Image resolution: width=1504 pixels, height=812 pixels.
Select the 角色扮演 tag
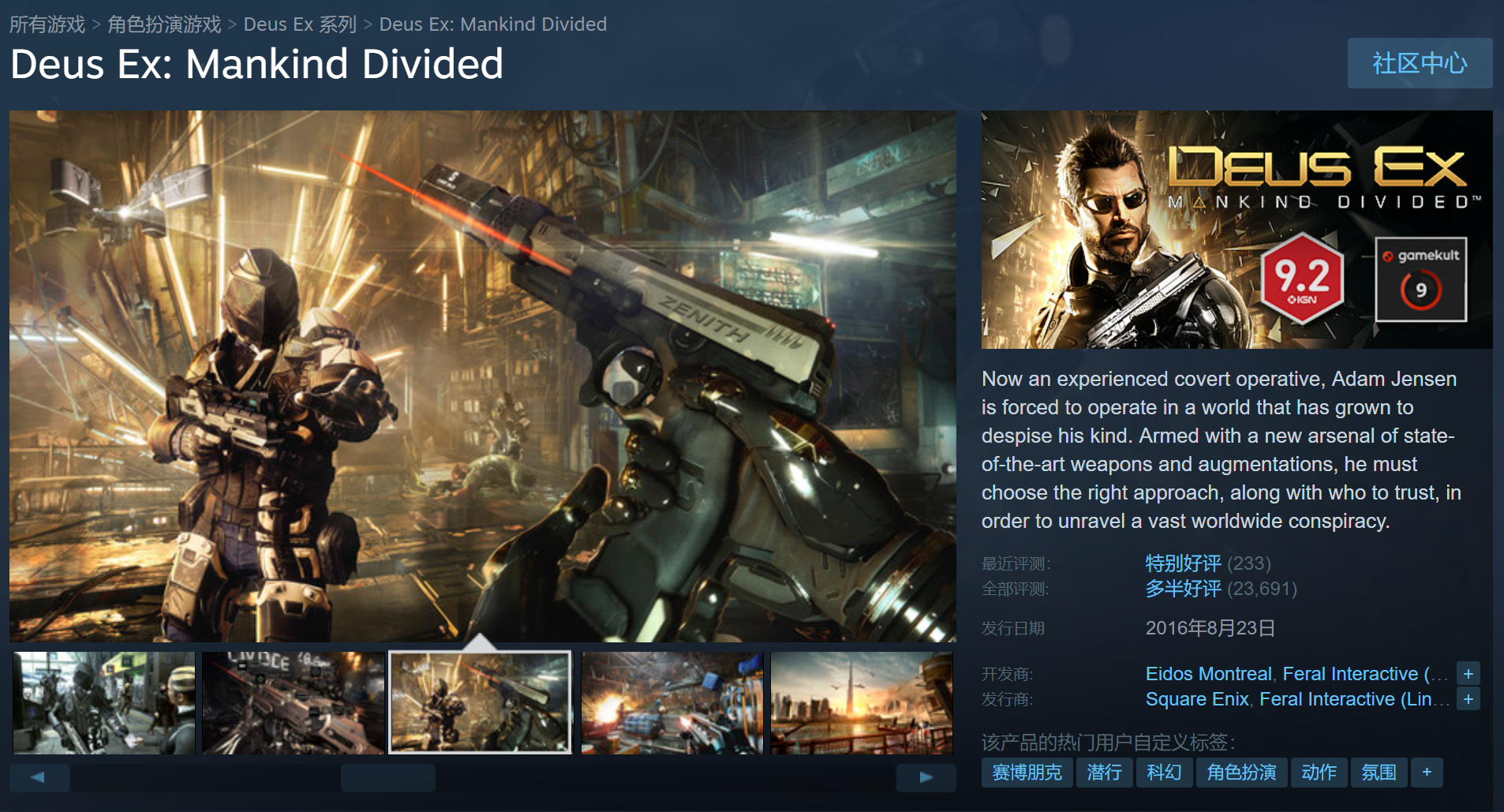1241,772
